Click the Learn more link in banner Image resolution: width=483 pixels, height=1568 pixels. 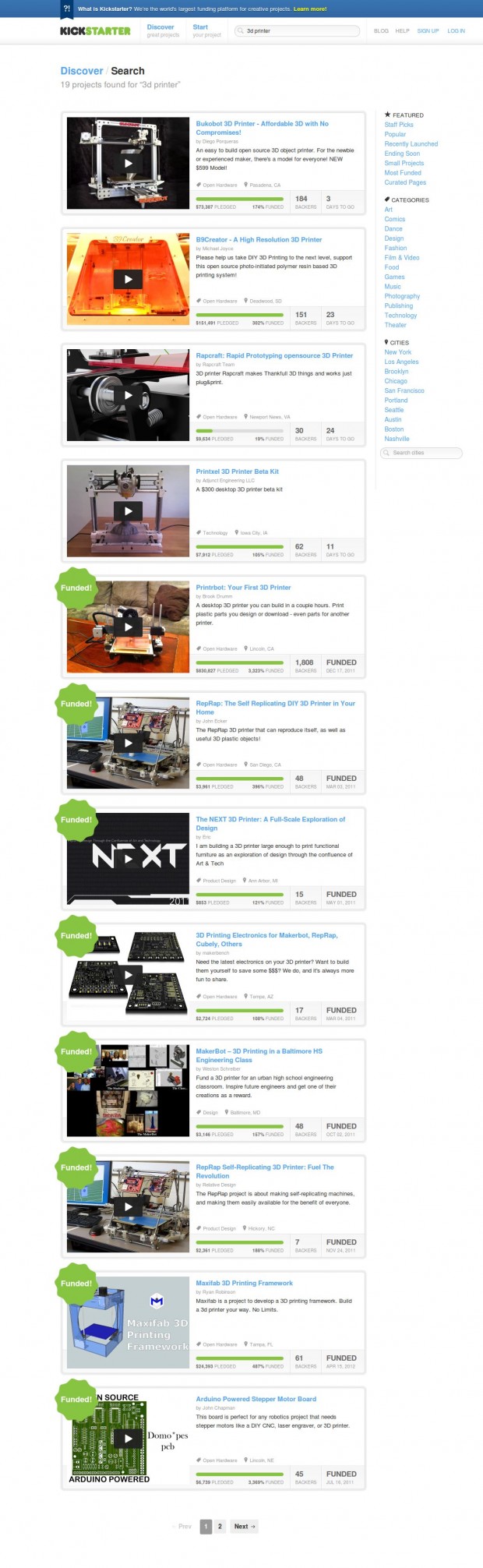[x=310, y=9]
